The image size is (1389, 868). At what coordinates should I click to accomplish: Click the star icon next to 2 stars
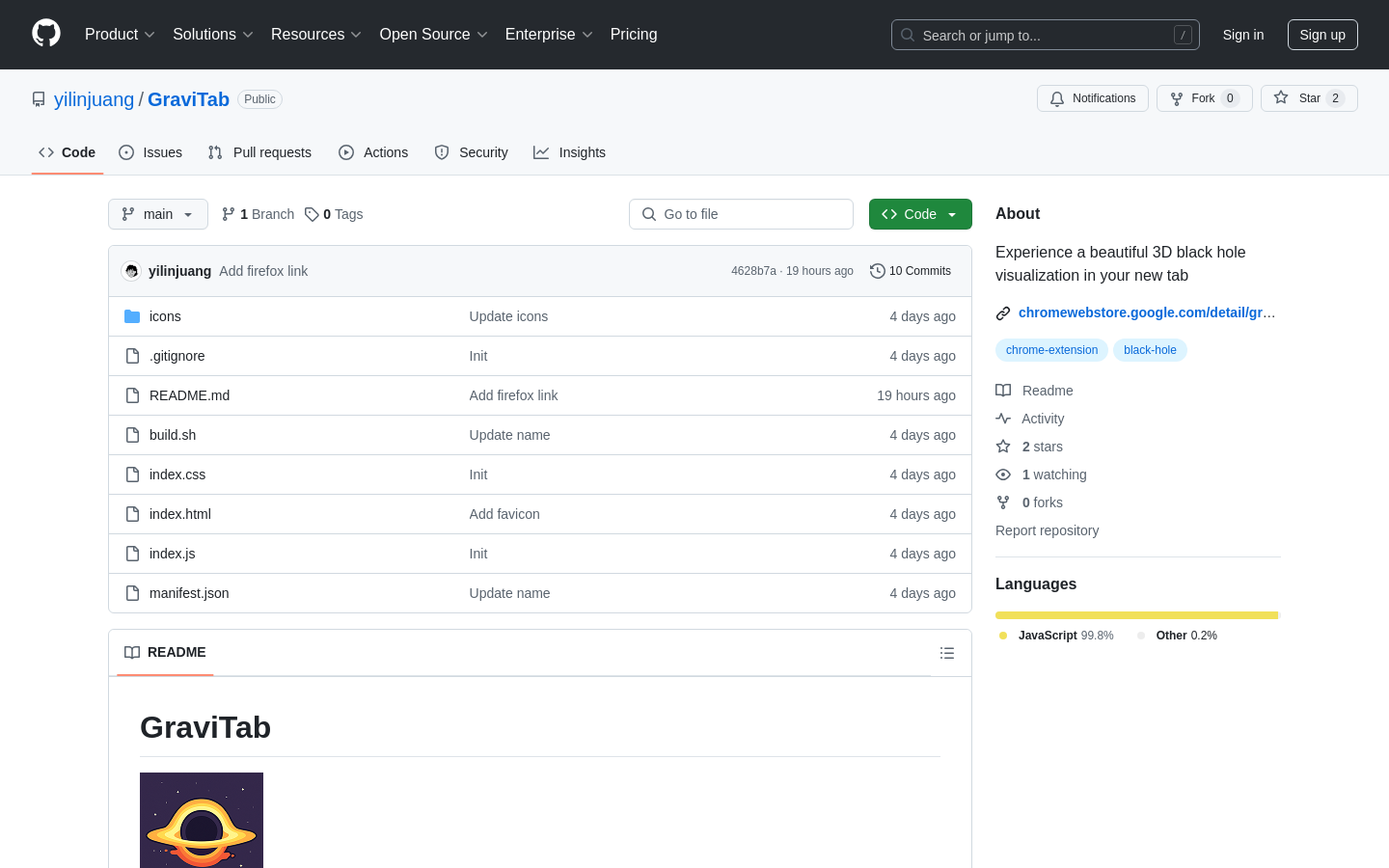click(1003, 447)
